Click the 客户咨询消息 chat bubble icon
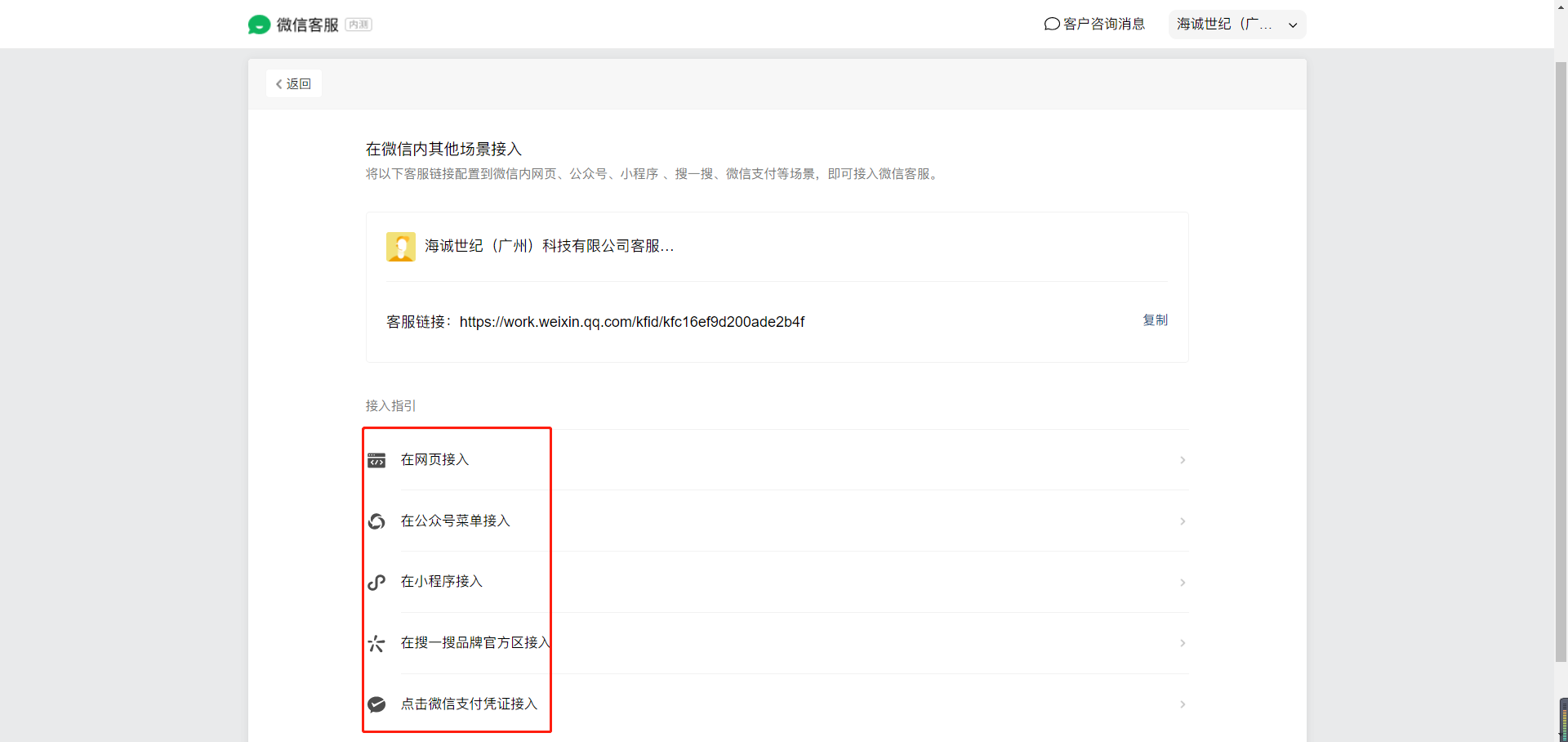Image resolution: width=1568 pixels, height=742 pixels. pyautogui.click(x=1052, y=25)
